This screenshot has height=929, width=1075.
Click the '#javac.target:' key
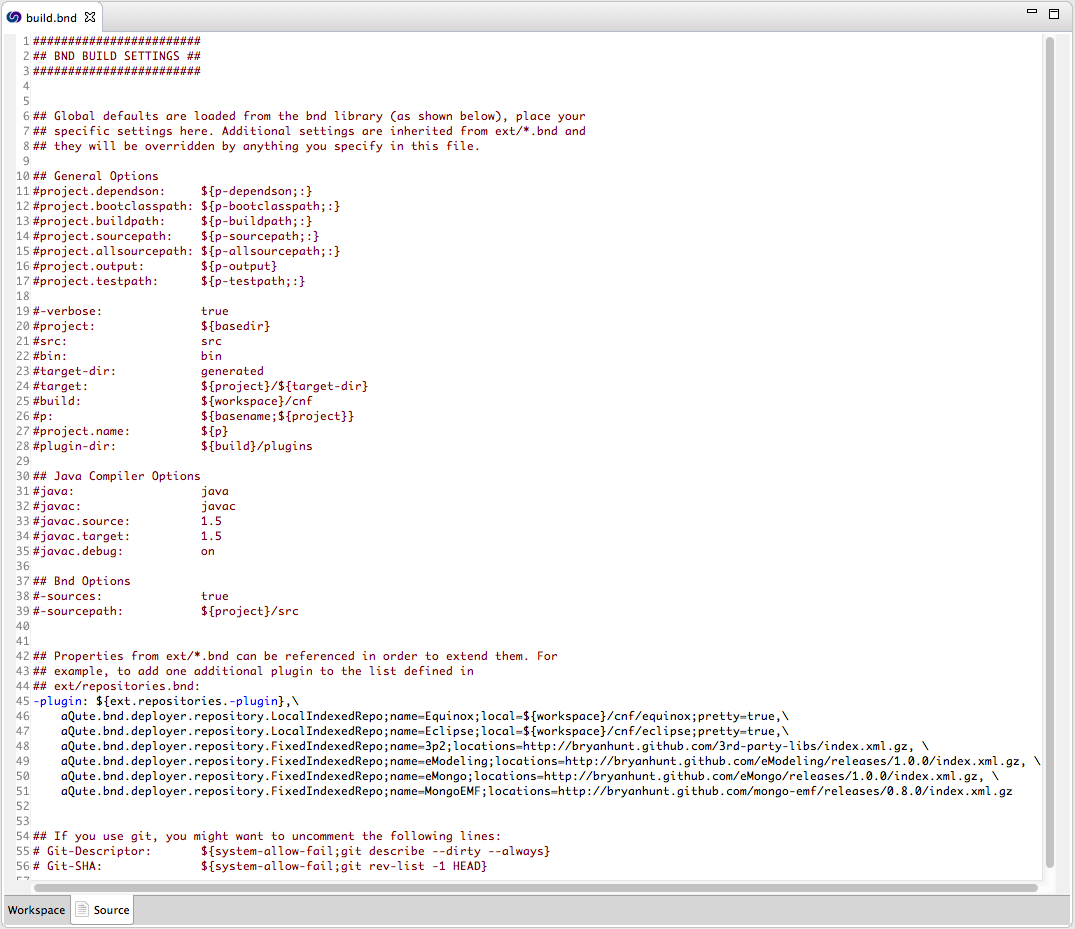click(82, 536)
